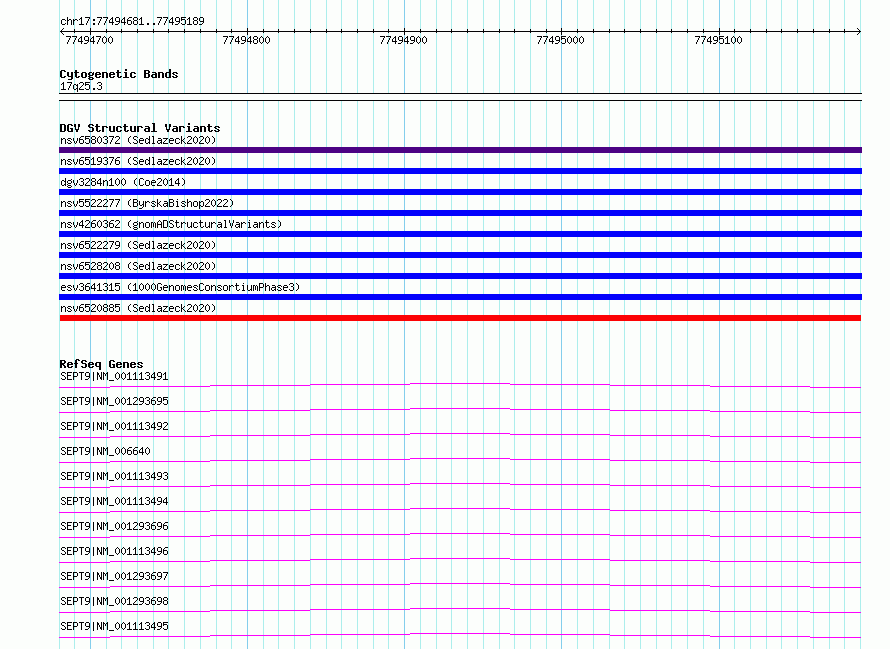This screenshot has height=649, width=890.
Task: Click the nsv4260362 (gnomADStructuralVariants) label
Action: click(171, 224)
